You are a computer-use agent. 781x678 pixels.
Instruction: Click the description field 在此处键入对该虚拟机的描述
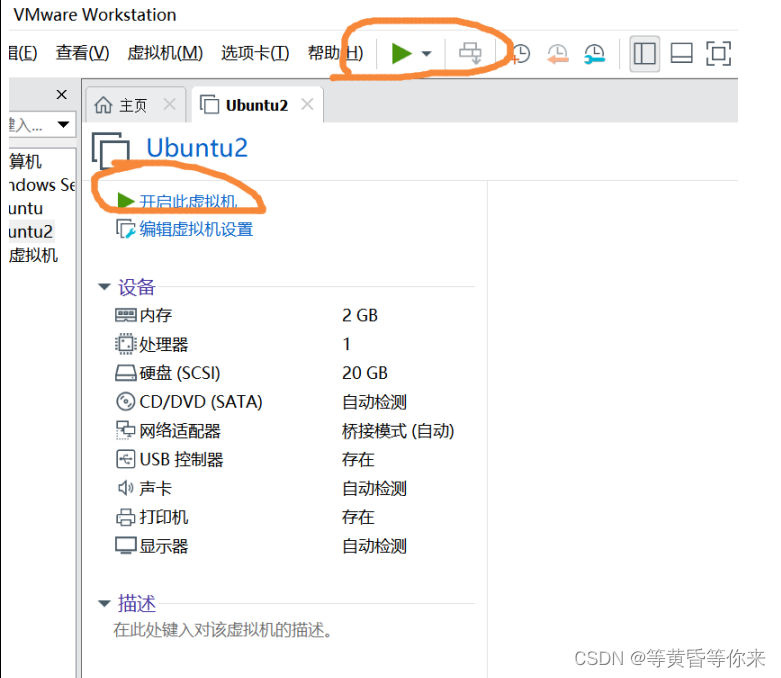coord(223,630)
